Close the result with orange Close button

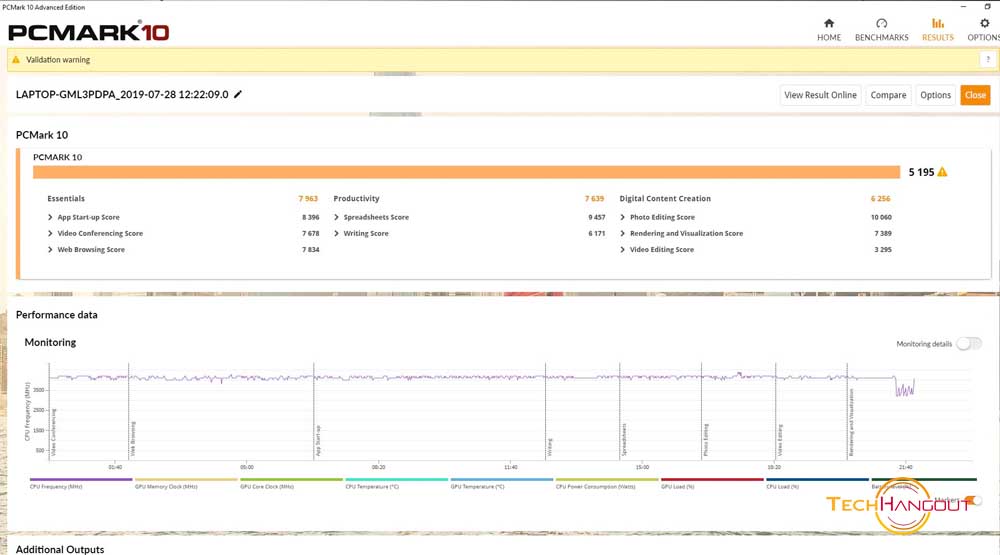pyautogui.click(x=975, y=95)
